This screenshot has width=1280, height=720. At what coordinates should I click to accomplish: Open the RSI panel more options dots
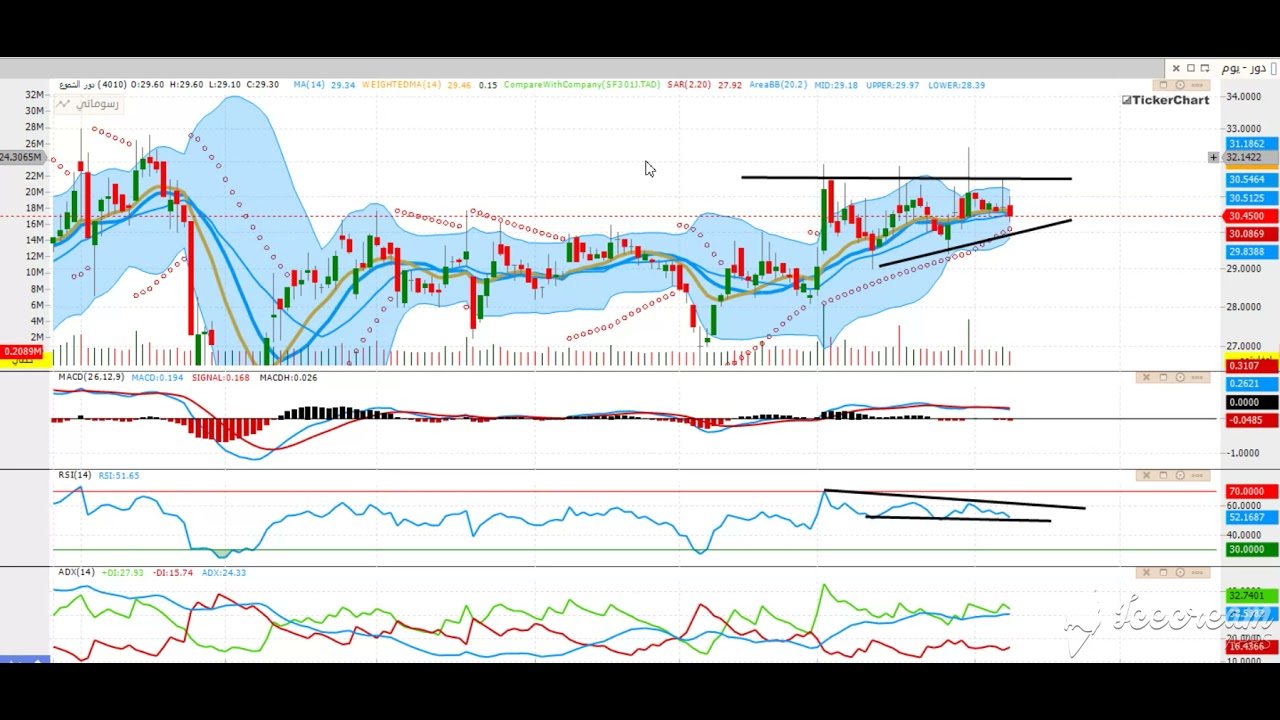click(x=1197, y=475)
